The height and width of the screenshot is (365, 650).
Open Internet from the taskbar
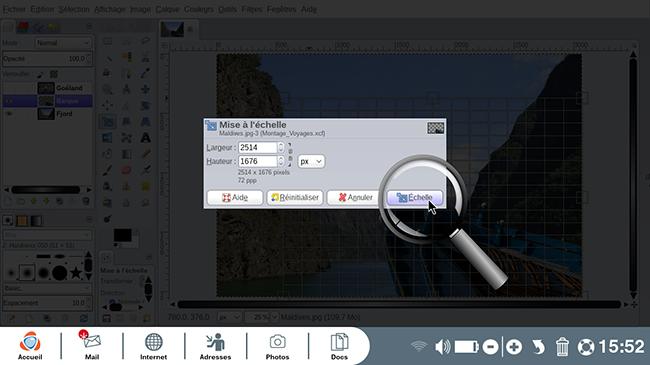coord(153,346)
